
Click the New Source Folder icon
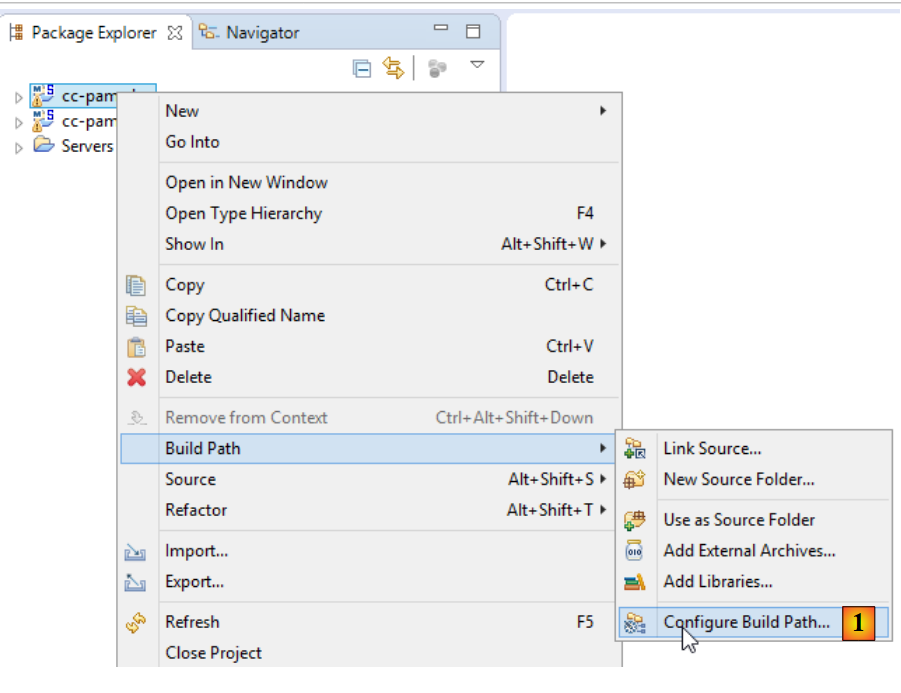(635, 480)
